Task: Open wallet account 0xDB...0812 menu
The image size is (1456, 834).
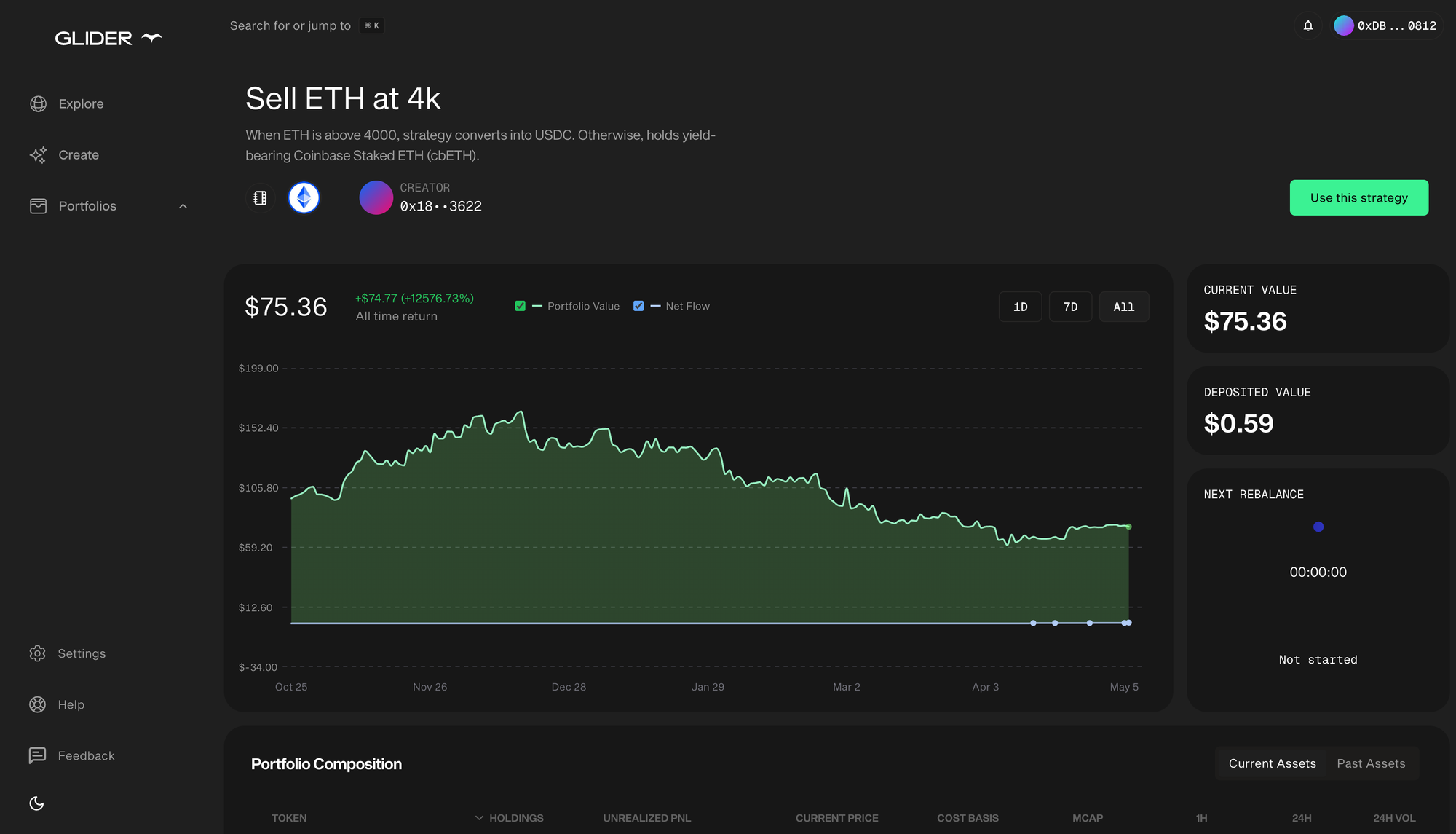Action: pyautogui.click(x=1386, y=25)
